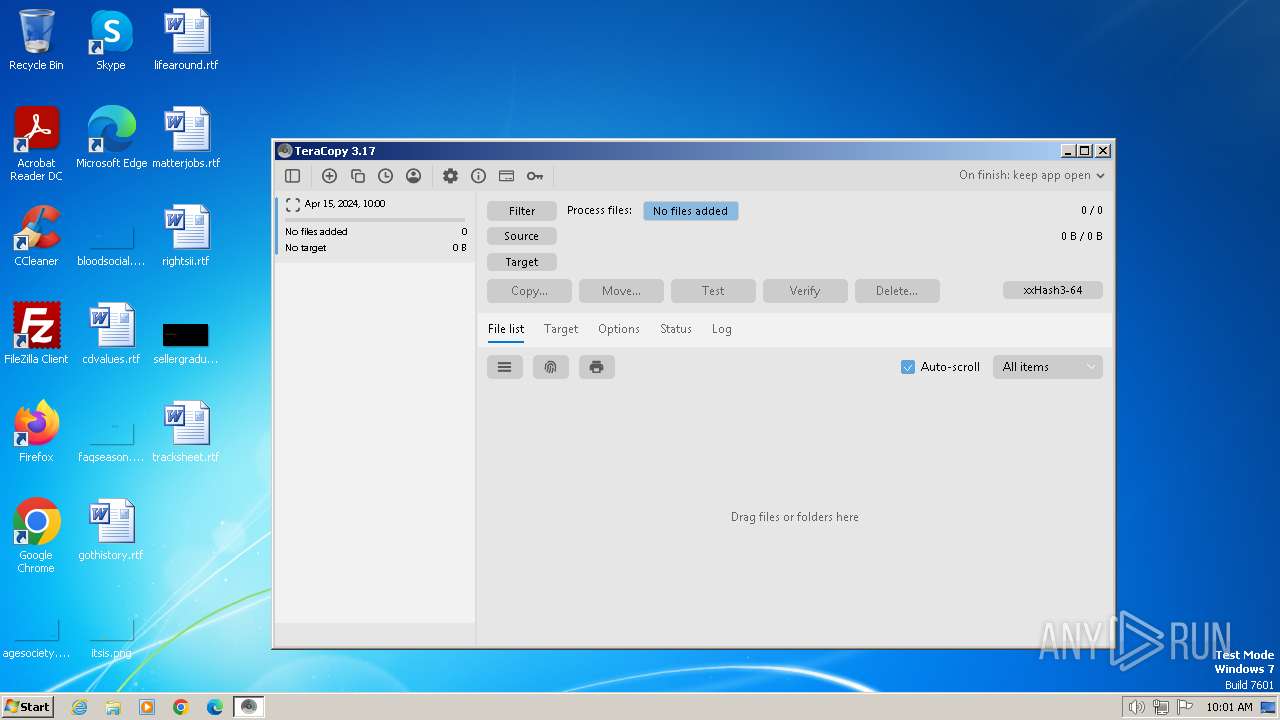The width and height of the screenshot is (1280, 720).
Task: Enable or disable Auto-scroll checkbox
Action: pyautogui.click(x=908, y=367)
